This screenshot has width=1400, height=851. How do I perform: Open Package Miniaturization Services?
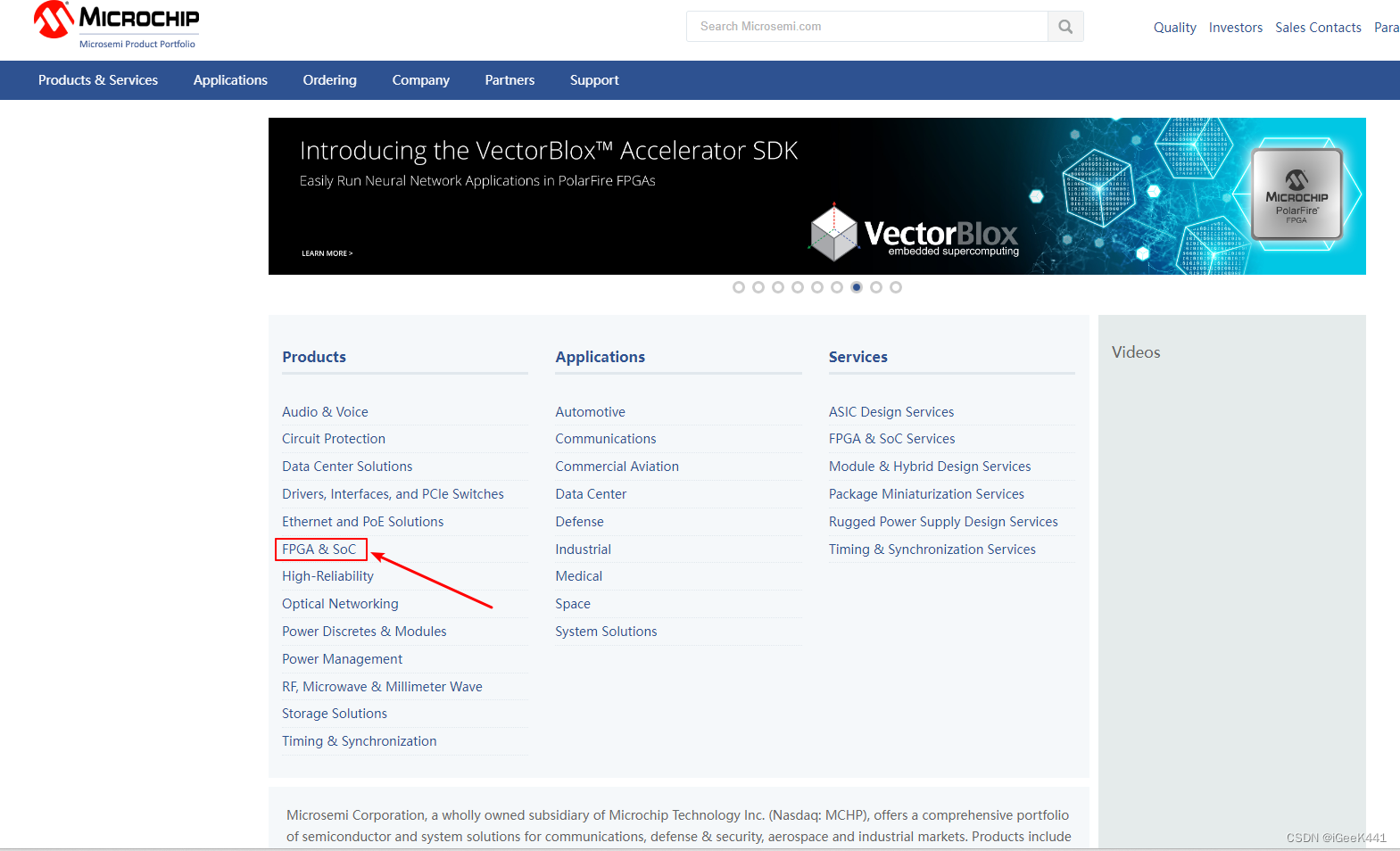click(x=926, y=494)
